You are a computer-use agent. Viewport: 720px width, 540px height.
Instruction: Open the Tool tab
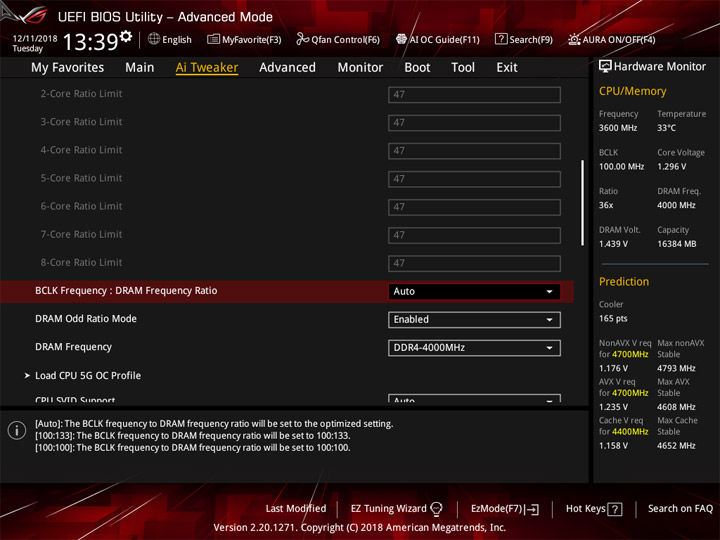[x=463, y=68]
